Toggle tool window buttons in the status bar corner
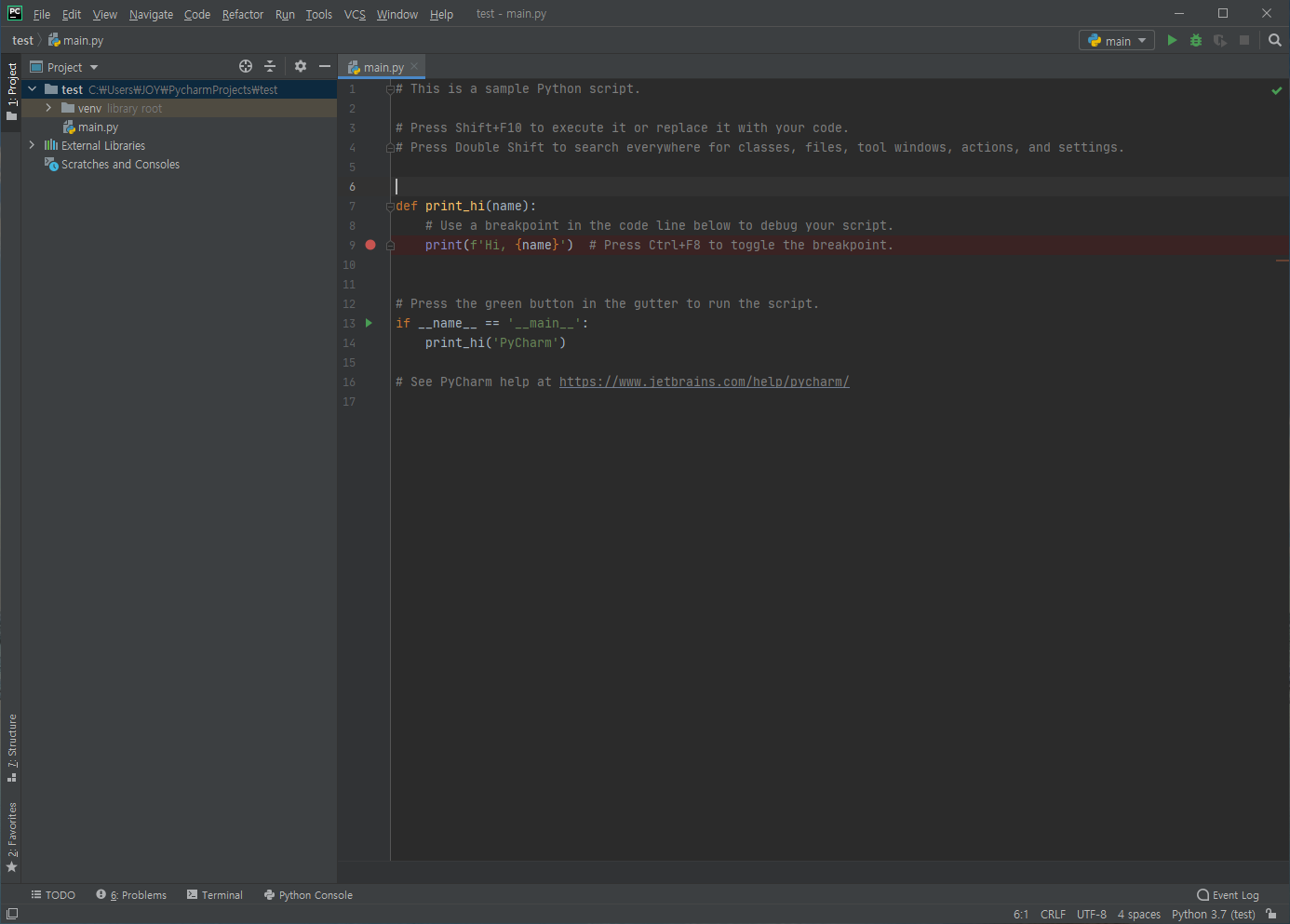 click(x=12, y=914)
